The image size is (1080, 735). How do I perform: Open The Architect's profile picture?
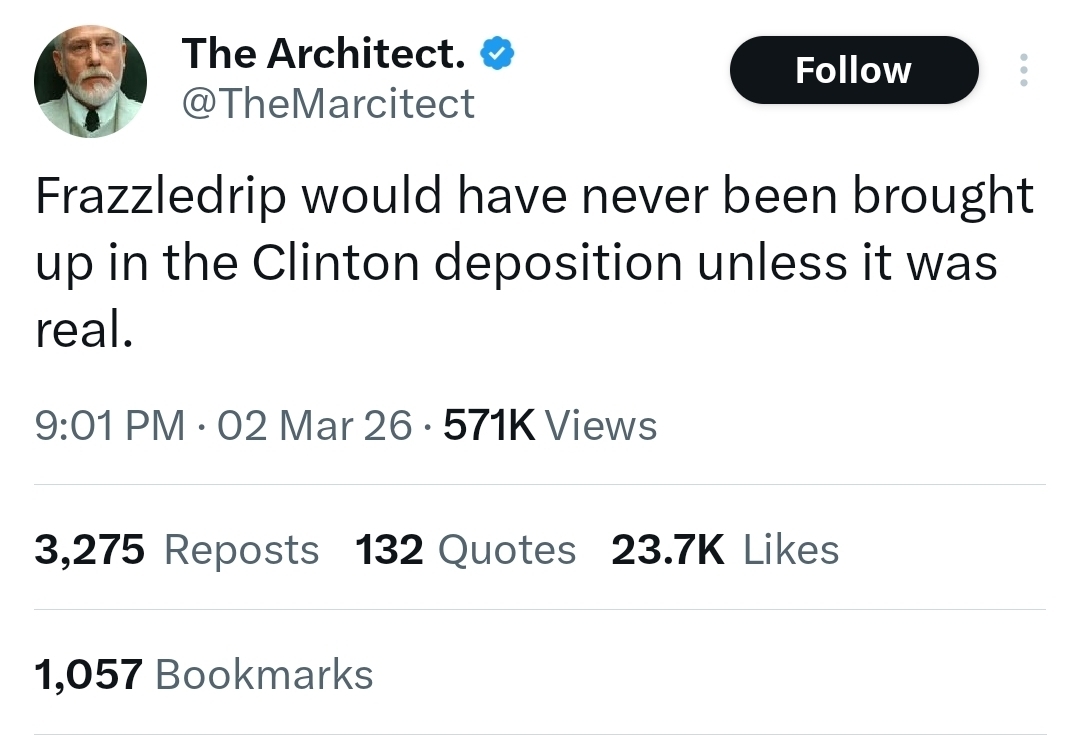pos(91,81)
